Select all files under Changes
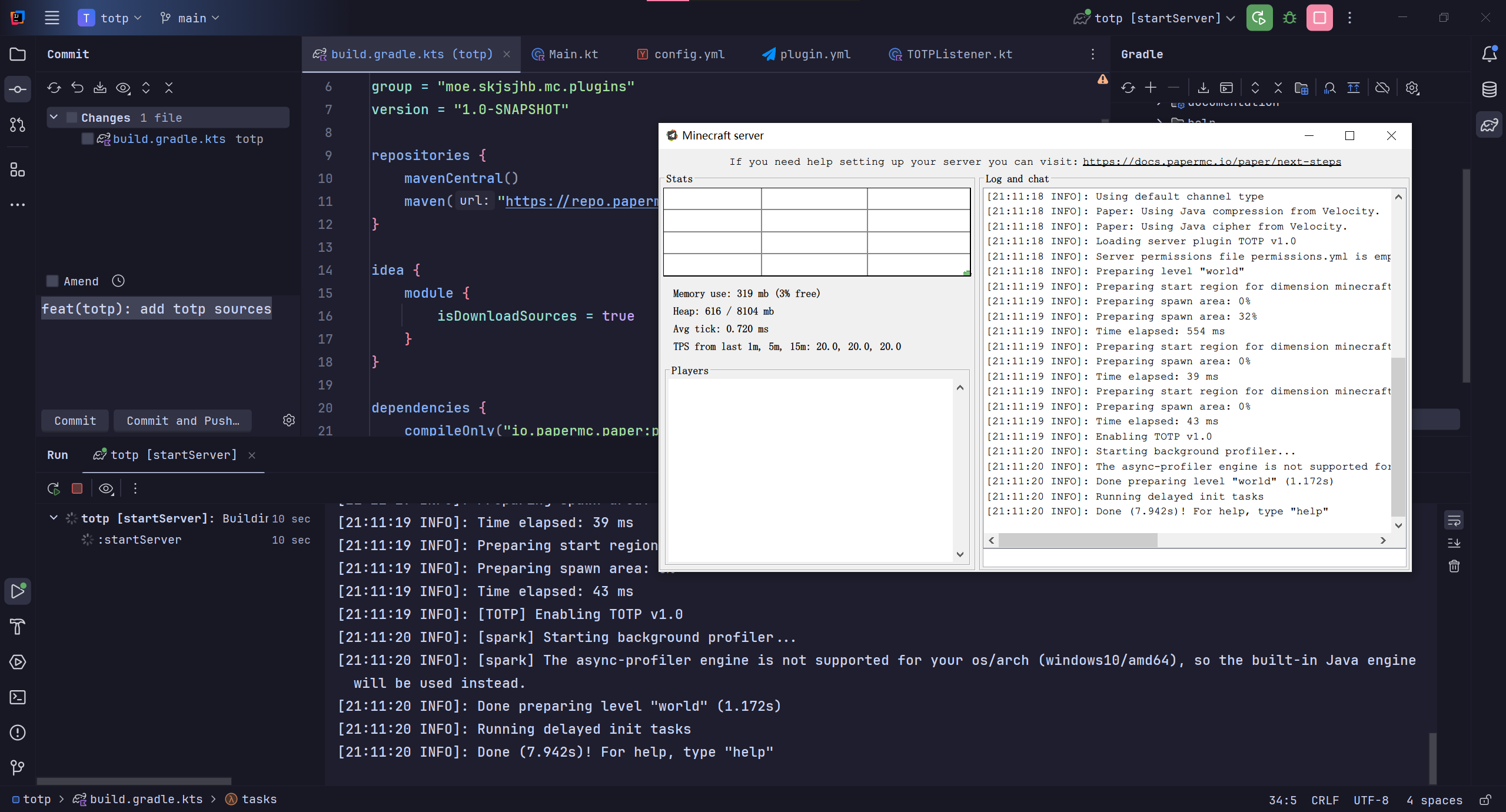This screenshot has height=812, width=1506. (71, 117)
